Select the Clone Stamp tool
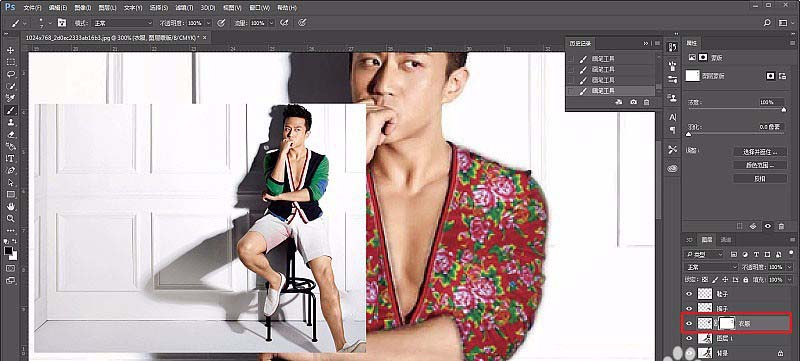 (x=11, y=122)
